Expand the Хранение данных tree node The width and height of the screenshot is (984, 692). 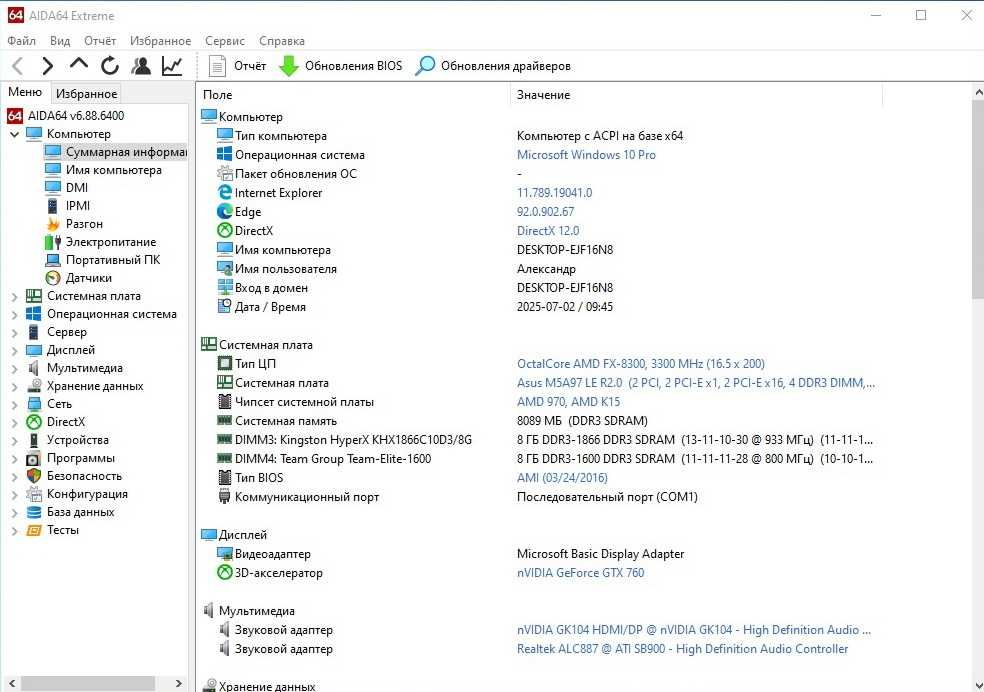(x=14, y=386)
